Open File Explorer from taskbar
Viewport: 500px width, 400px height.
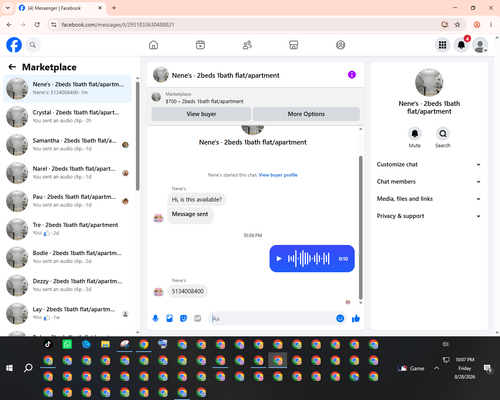click(105, 344)
